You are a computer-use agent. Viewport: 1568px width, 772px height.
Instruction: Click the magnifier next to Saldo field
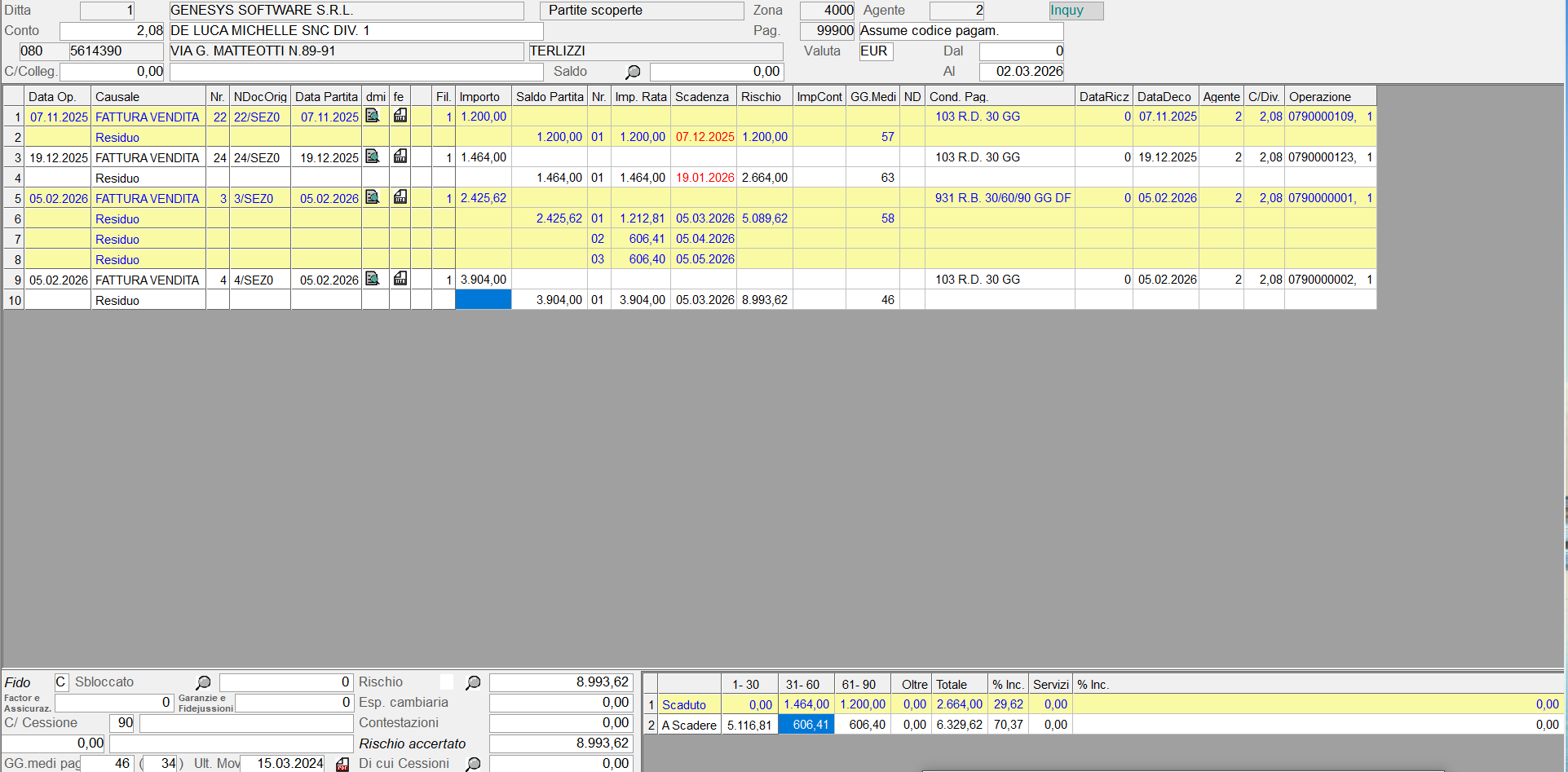[x=633, y=73]
